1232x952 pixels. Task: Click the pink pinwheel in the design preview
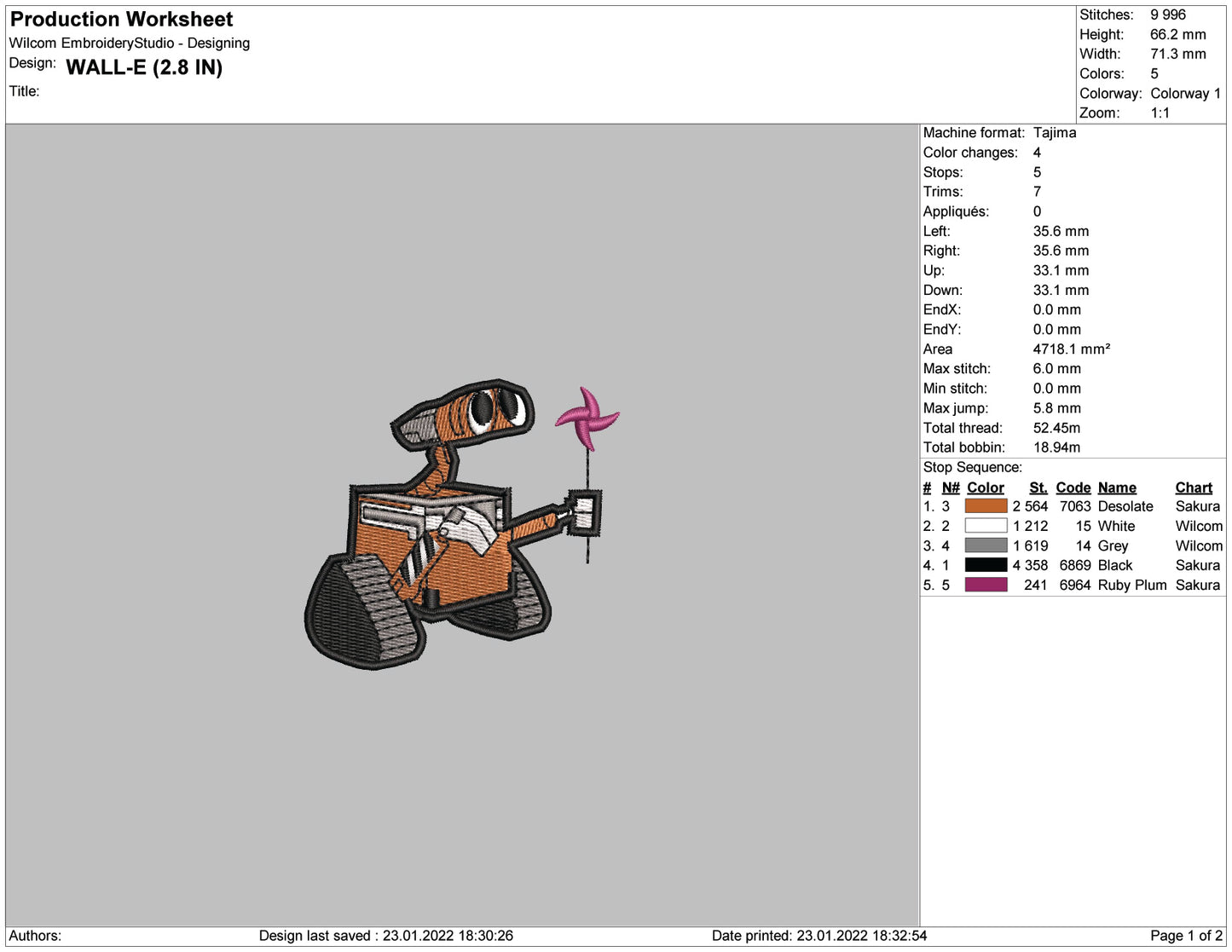[588, 416]
